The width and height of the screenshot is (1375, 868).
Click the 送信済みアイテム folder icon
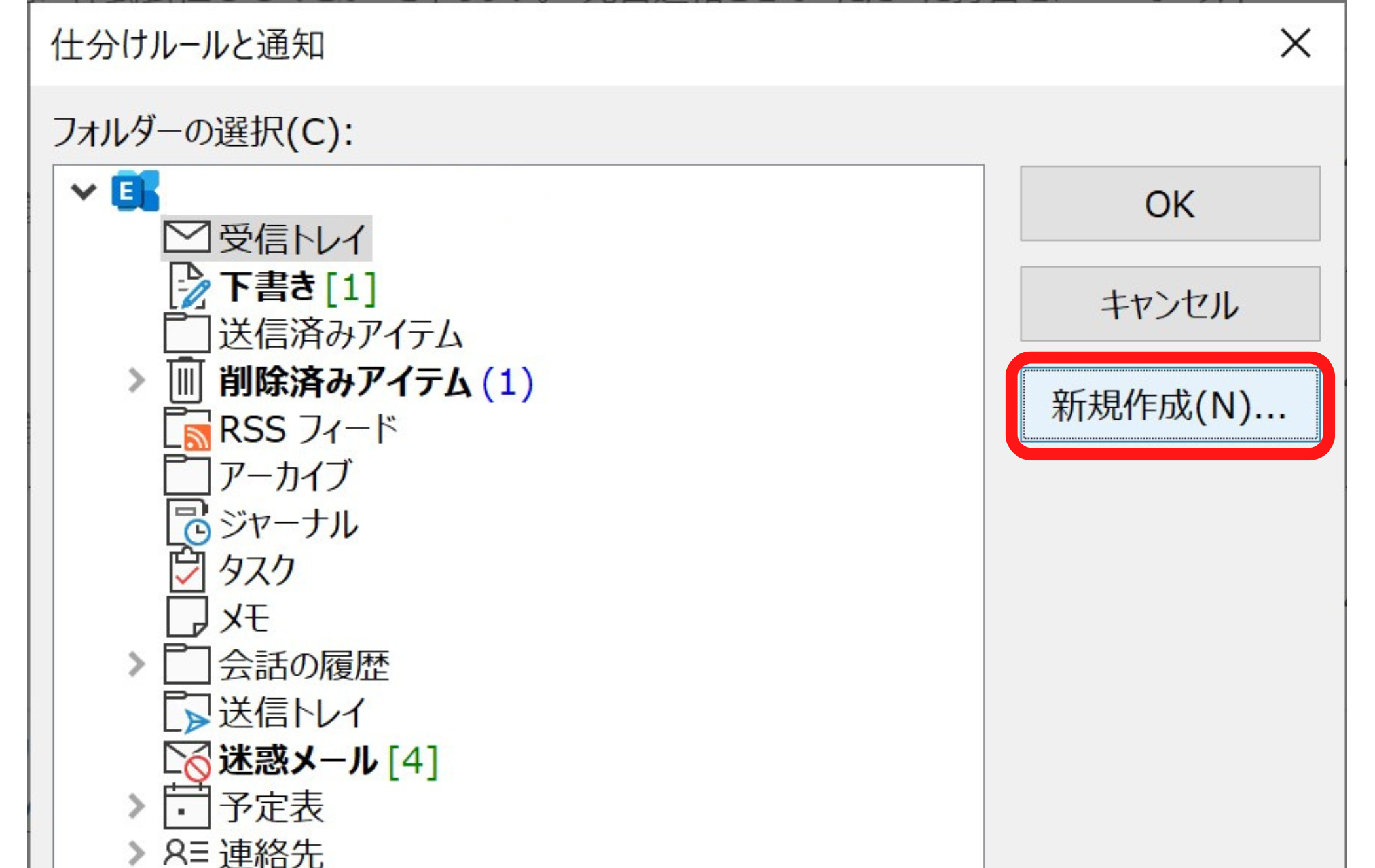click(x=187, y=333)
